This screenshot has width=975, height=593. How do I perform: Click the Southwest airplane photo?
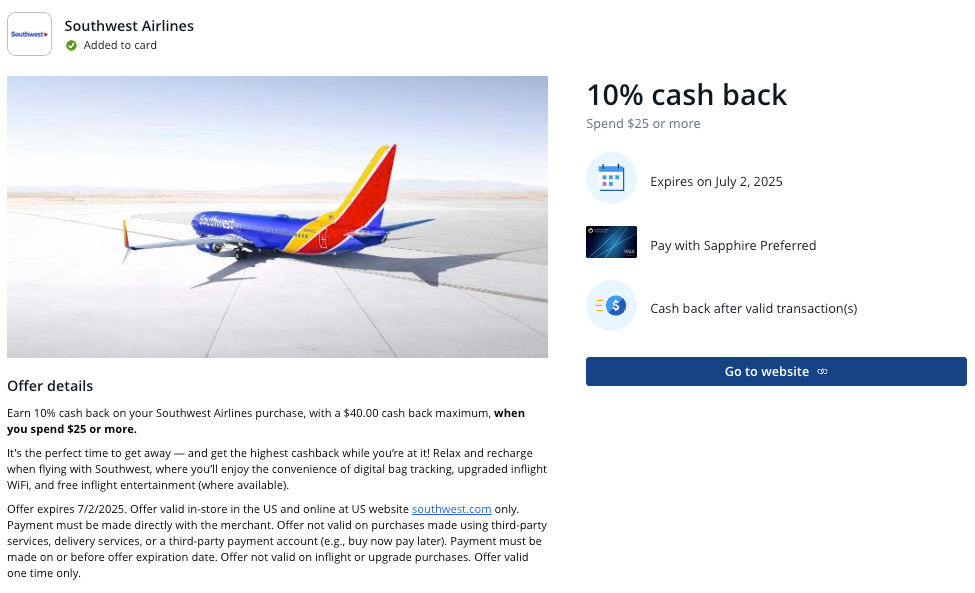pos(277,217)
